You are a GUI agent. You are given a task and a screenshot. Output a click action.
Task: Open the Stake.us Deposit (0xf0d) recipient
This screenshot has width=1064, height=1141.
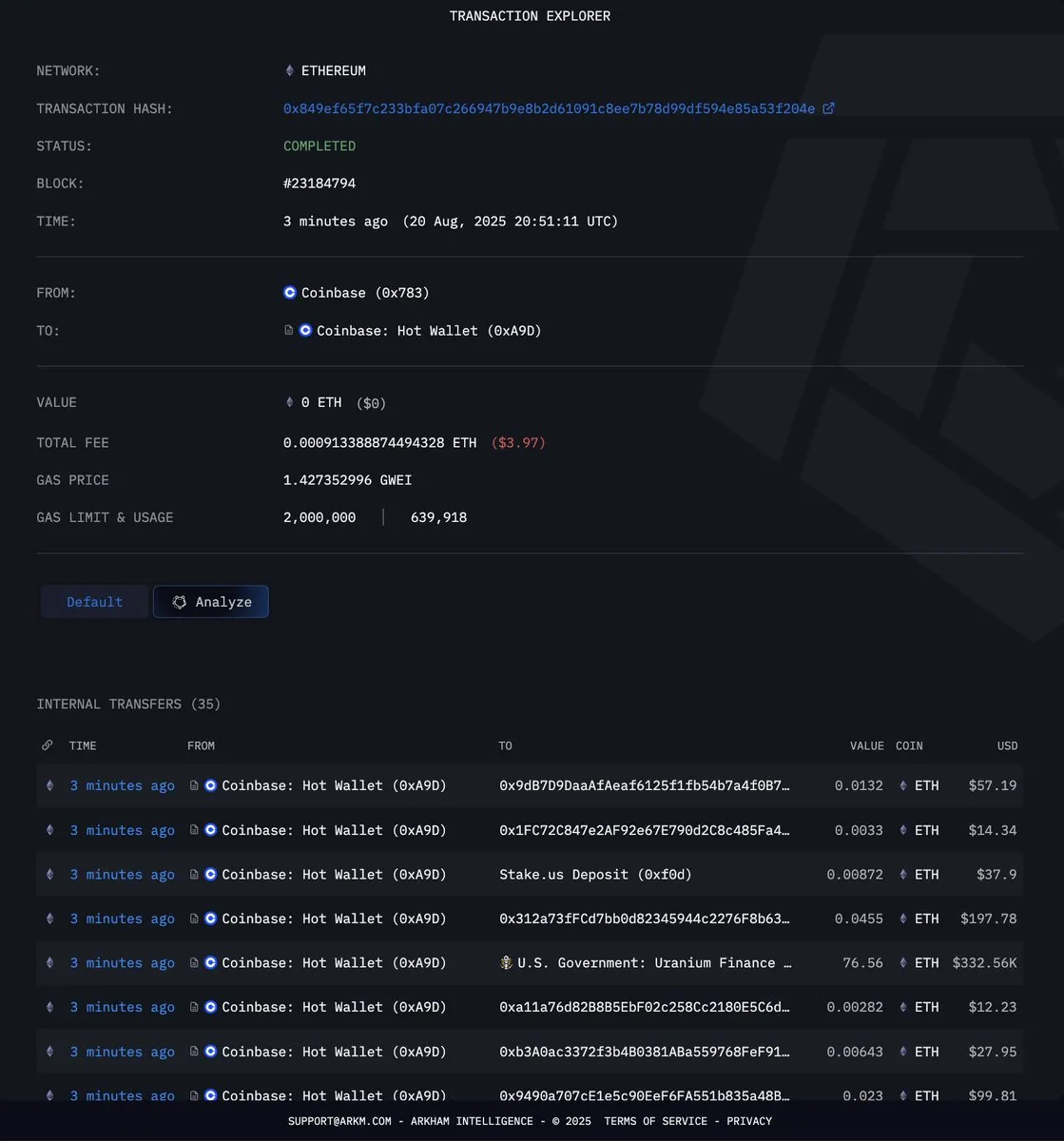click(595, 875)
